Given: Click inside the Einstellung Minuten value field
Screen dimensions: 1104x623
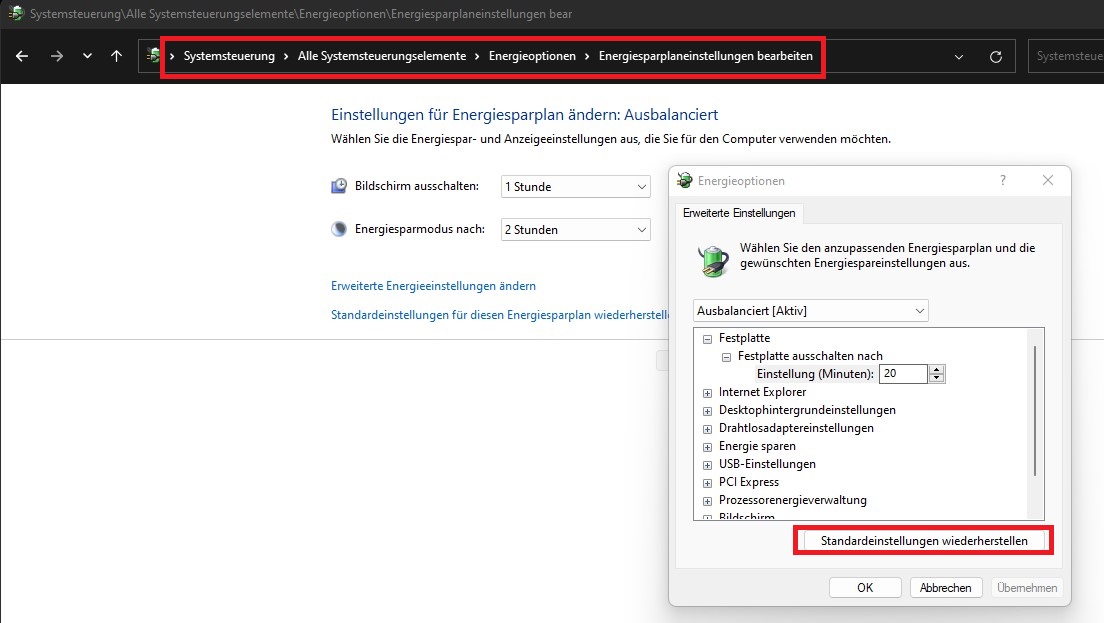Looking at the screenshot, I should [905, 373].
